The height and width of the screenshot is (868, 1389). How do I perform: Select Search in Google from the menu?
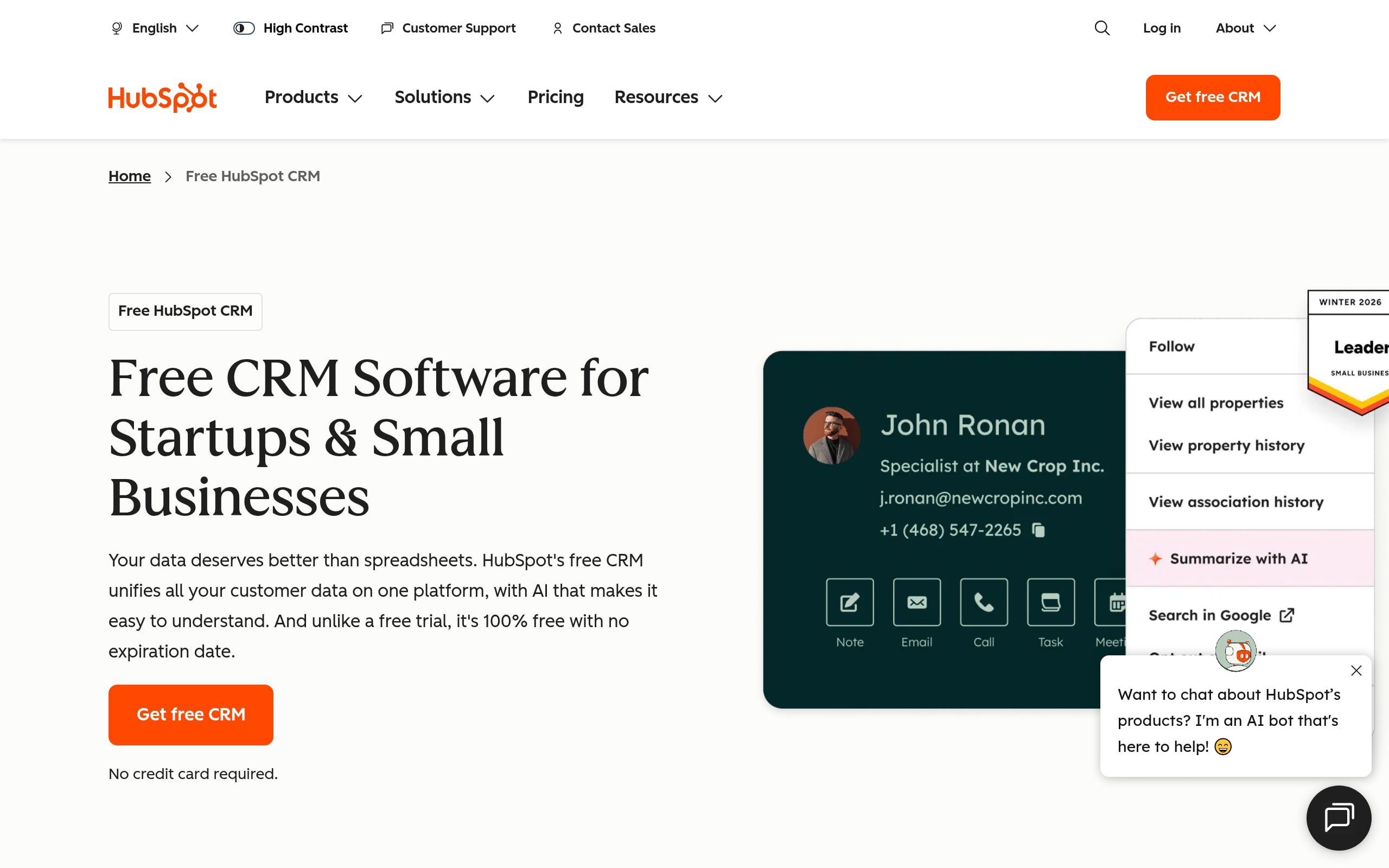pos(1210,615)
